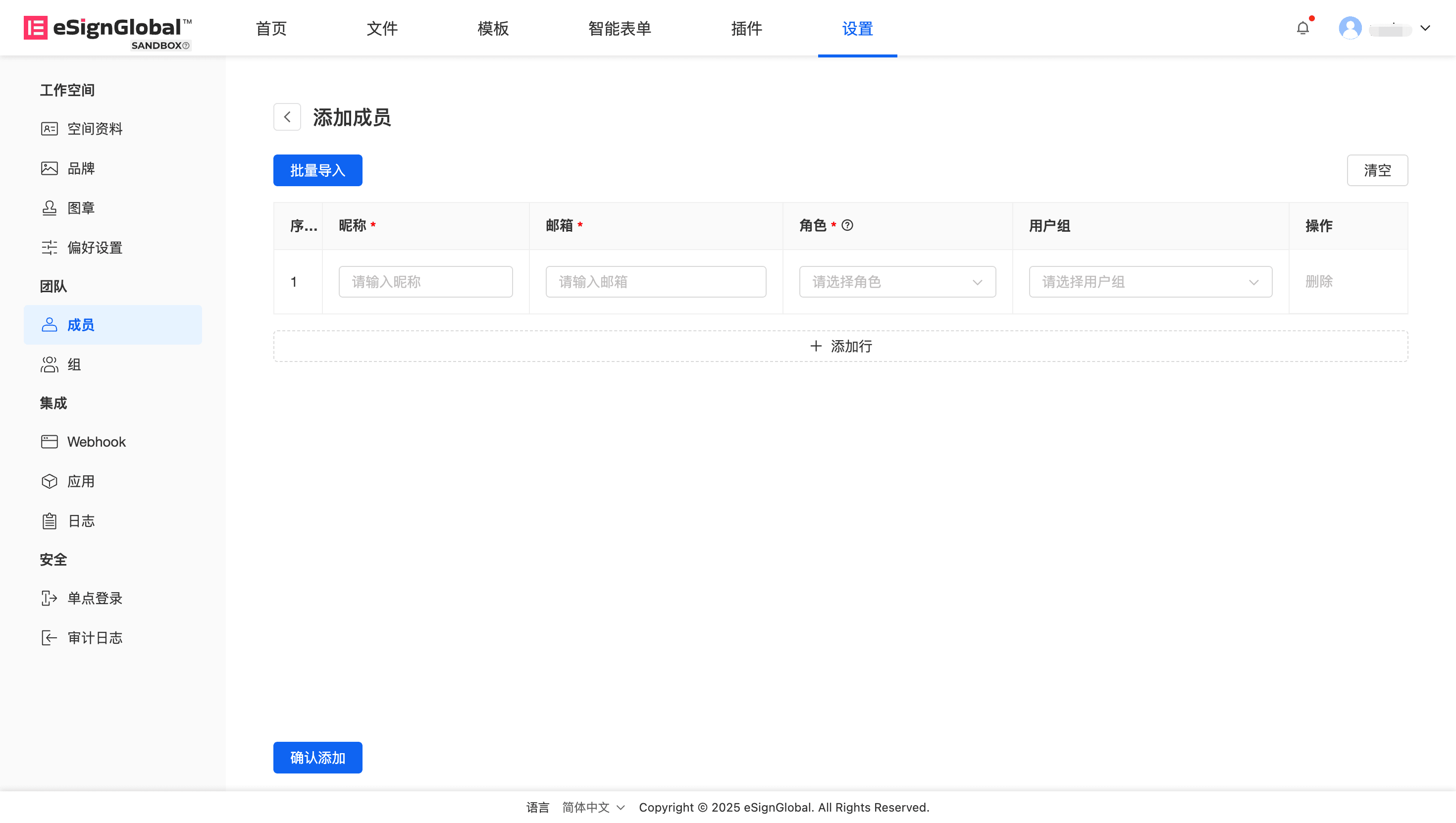The height and width of the screenshot is (823, 1456).
Task: Expand the account menu chevron
Action: tap(1425, 28)
